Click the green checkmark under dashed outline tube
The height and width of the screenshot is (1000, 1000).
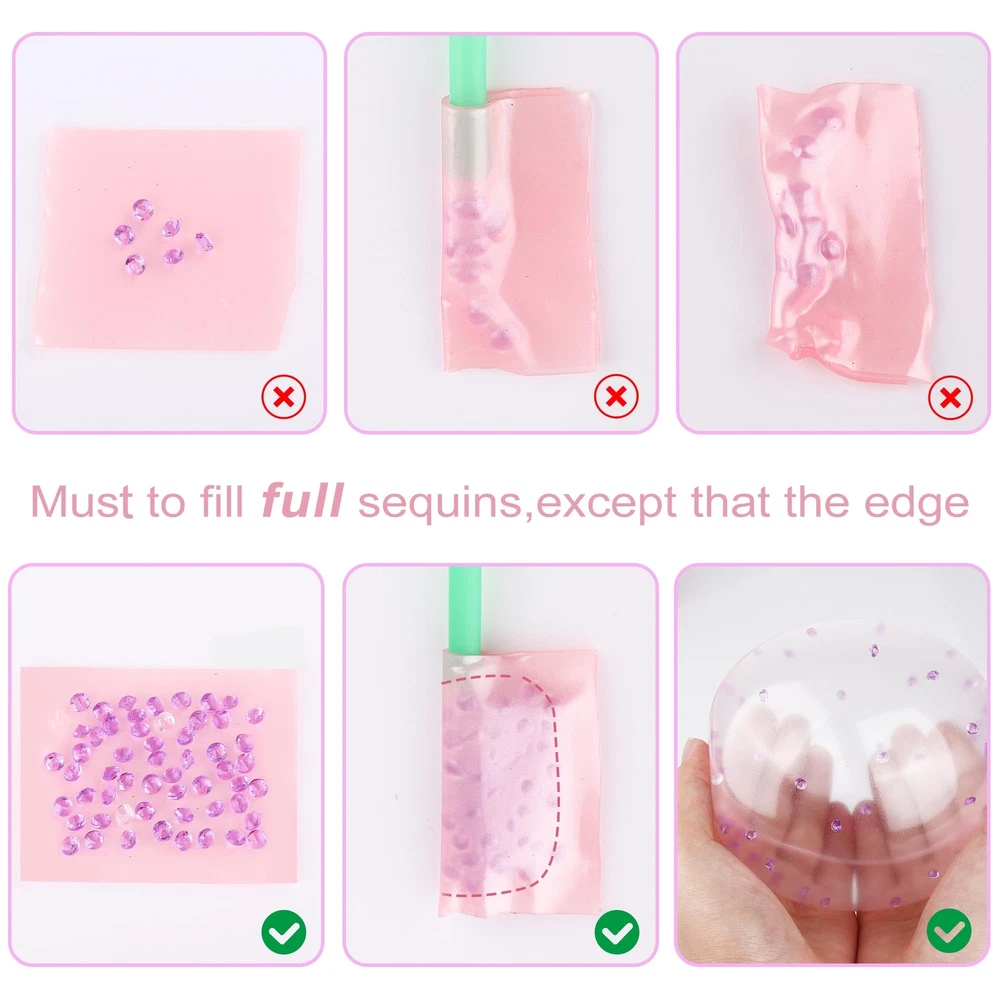tap(617, 932)
